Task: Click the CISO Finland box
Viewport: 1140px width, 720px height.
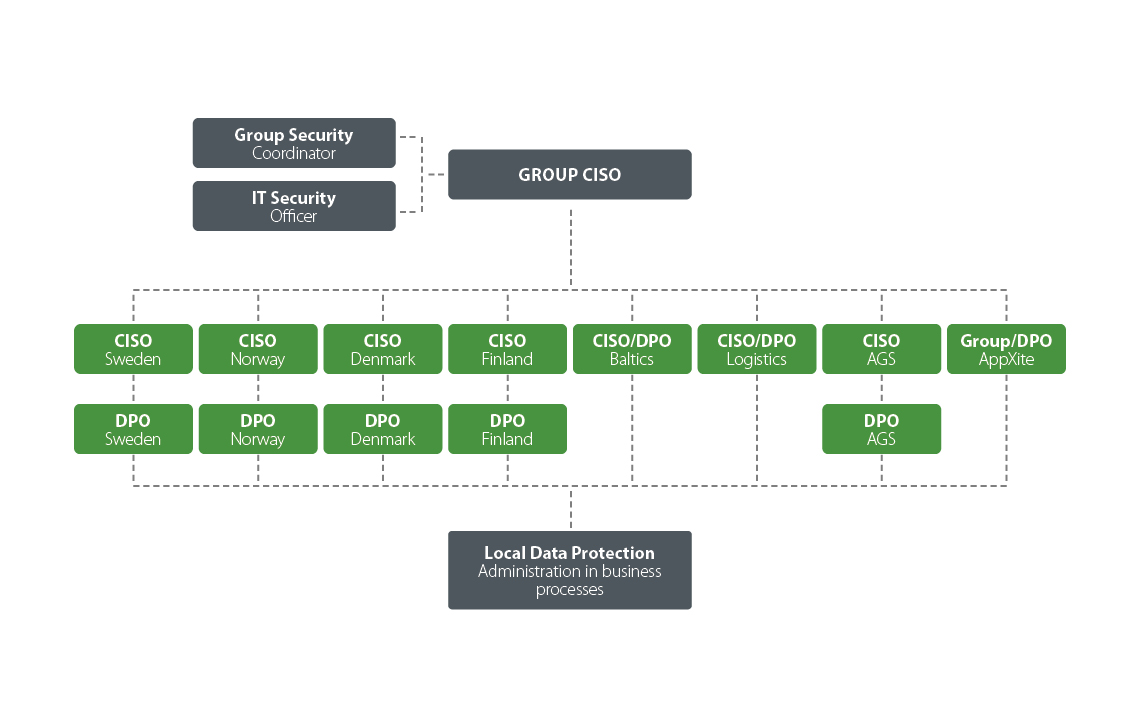Action: [507, 349]
